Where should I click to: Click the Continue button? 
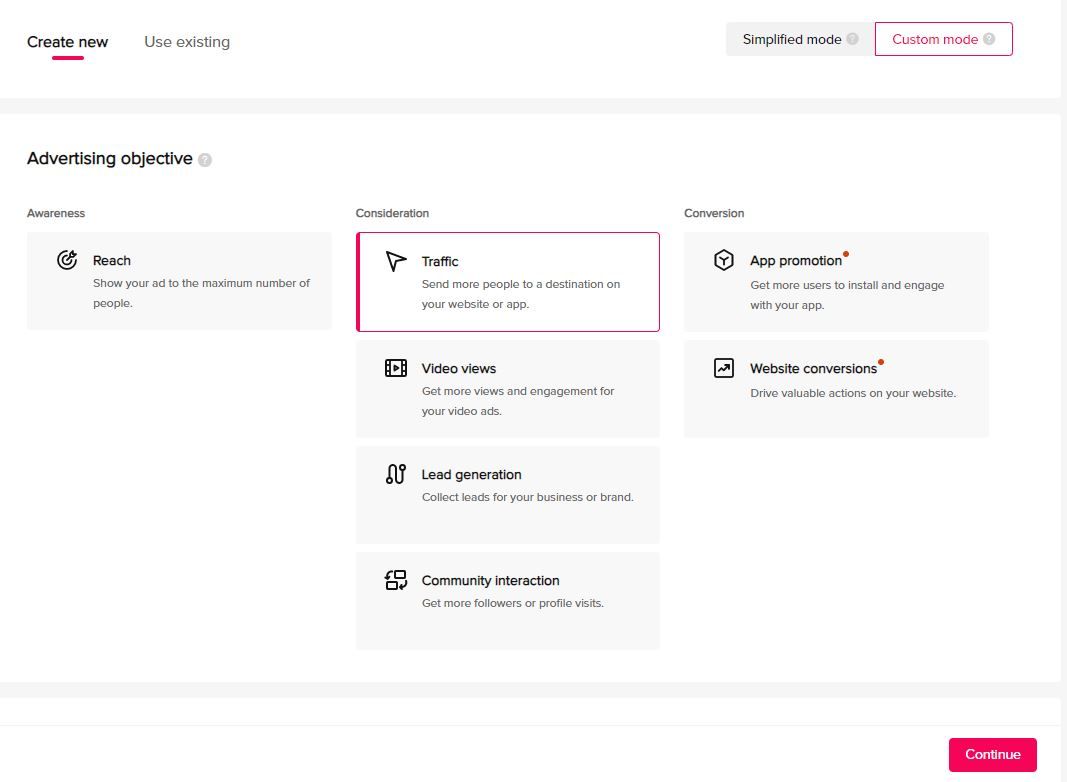(x=992, y=754)
